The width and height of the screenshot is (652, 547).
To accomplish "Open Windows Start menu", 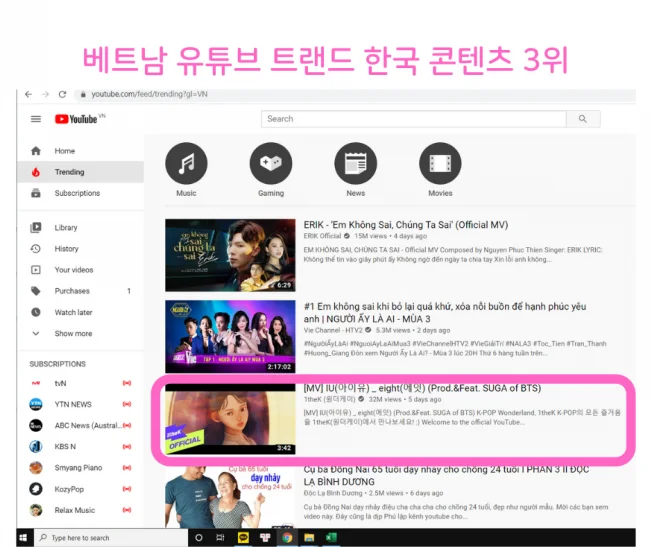I will (23, 537).
